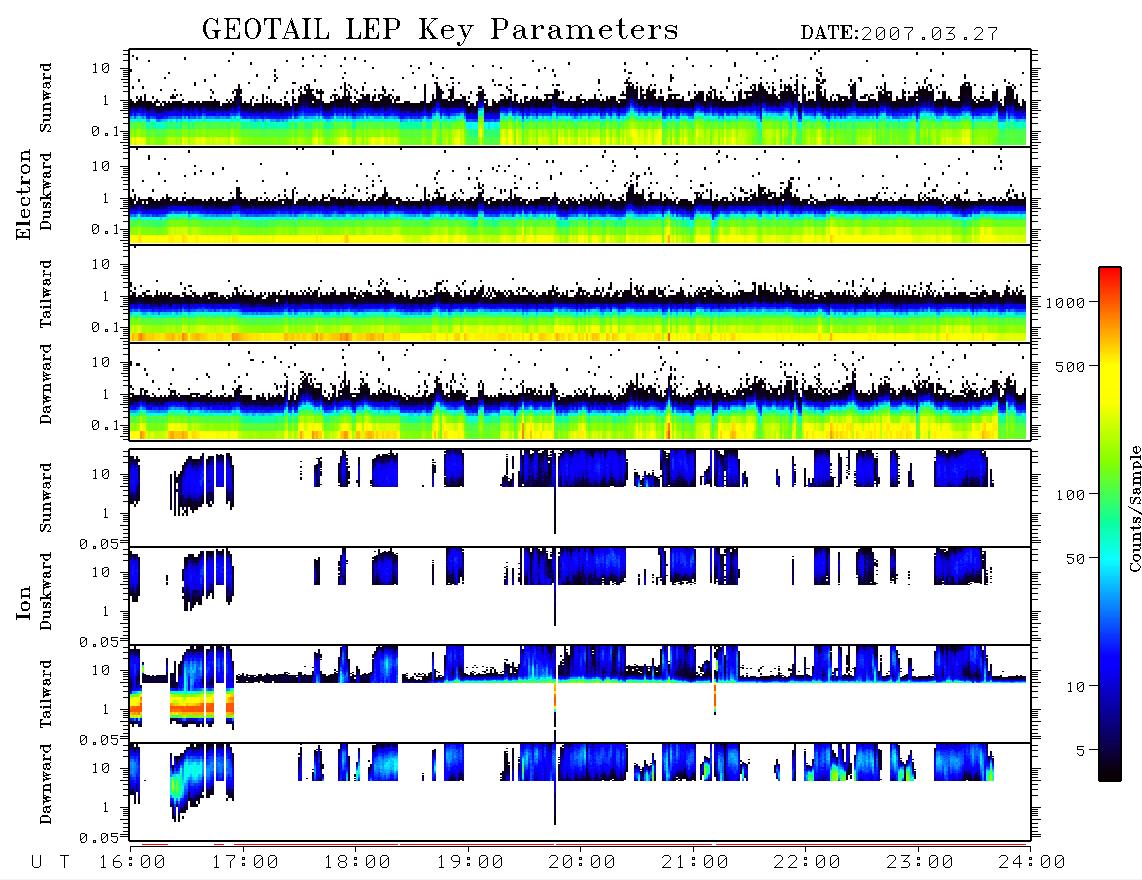The width and height of the screenshot is (1142, 880).
Task: Select the Electron "Sunward" panel label
Action: [46, 98]
